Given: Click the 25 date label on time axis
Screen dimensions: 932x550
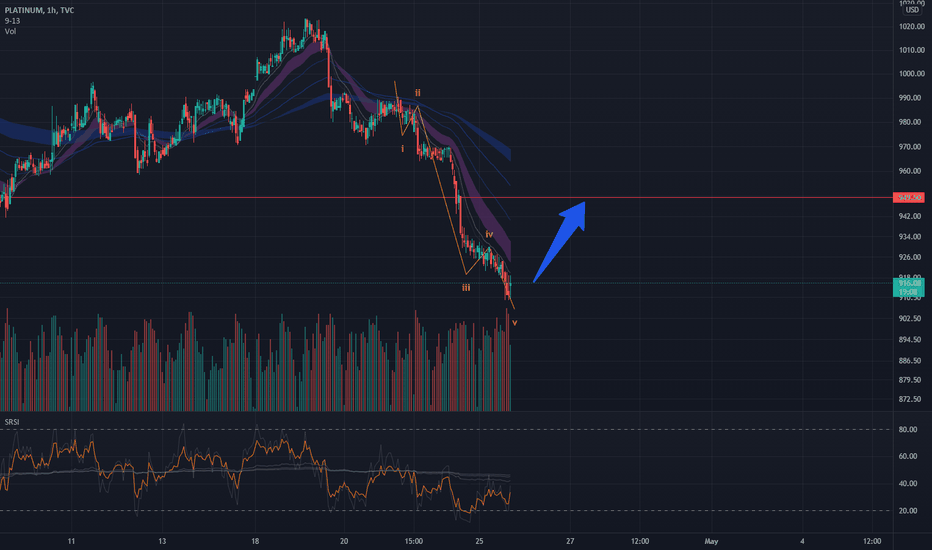Looking at the screenshot, I should pyautogui.click(x=480, y=541).
